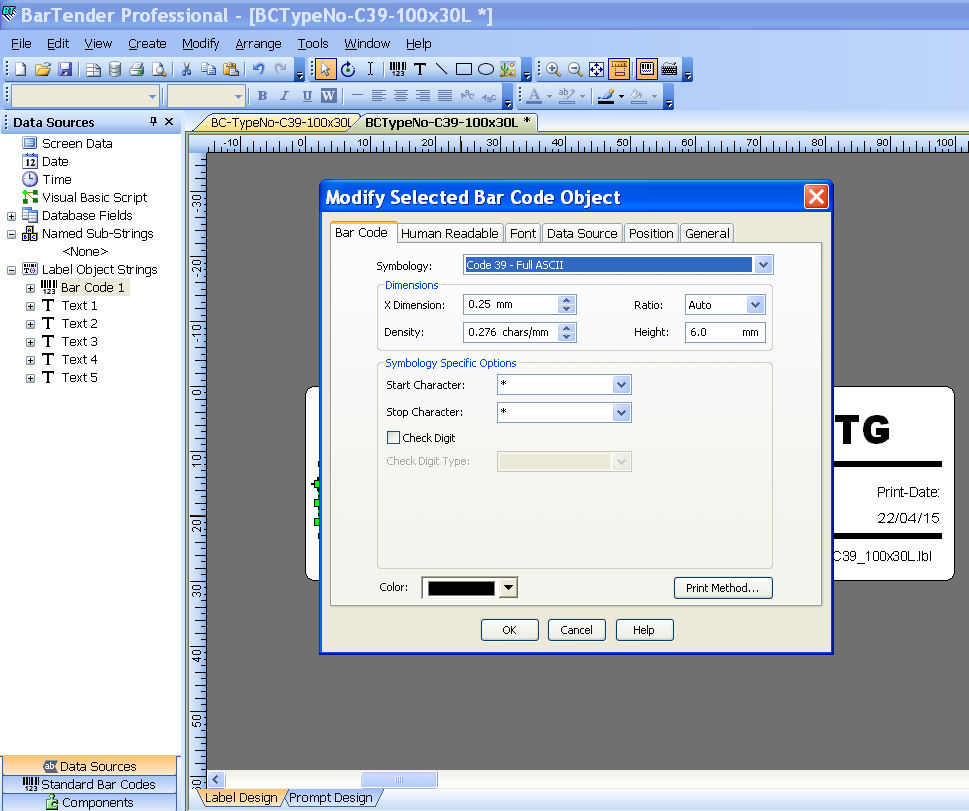Switch to the Position tab
This screenshot has width=969, height=811.
coord(651,233)
